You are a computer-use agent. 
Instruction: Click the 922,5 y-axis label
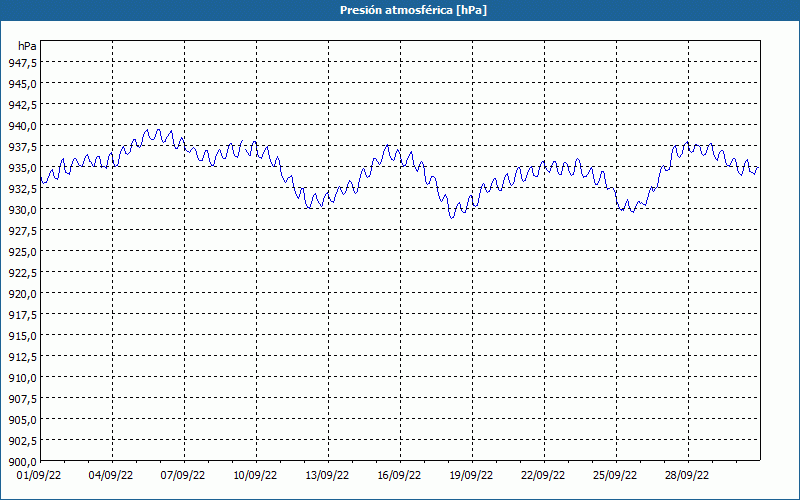click(x=22, y=273)
